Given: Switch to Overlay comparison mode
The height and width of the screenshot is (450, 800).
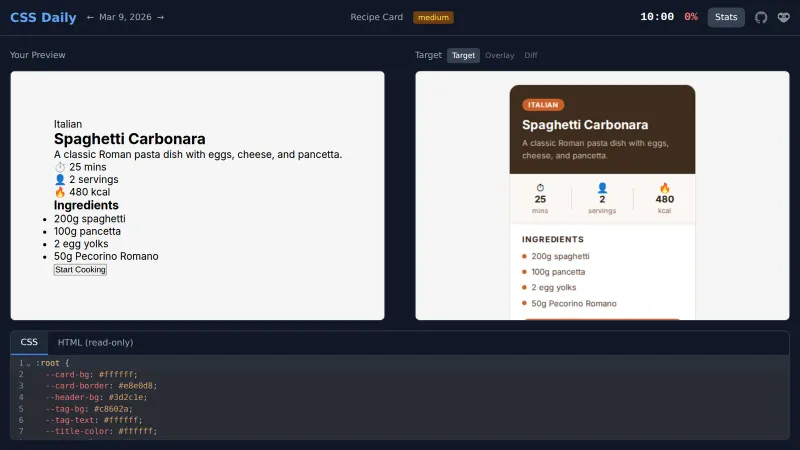Looking at the screenshot, I should [499, 55].
